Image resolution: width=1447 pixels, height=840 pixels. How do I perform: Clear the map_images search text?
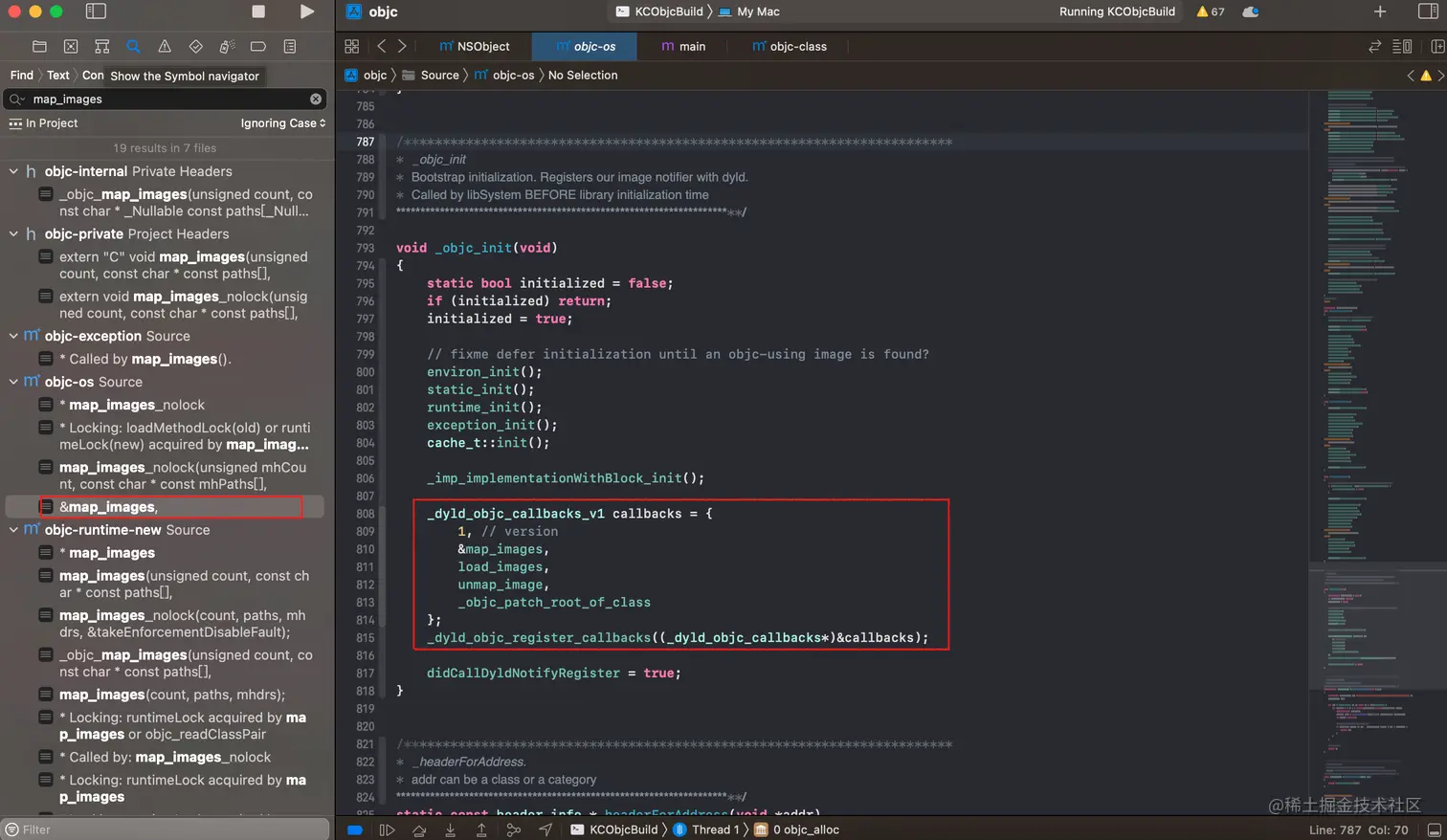click(316, 99)
